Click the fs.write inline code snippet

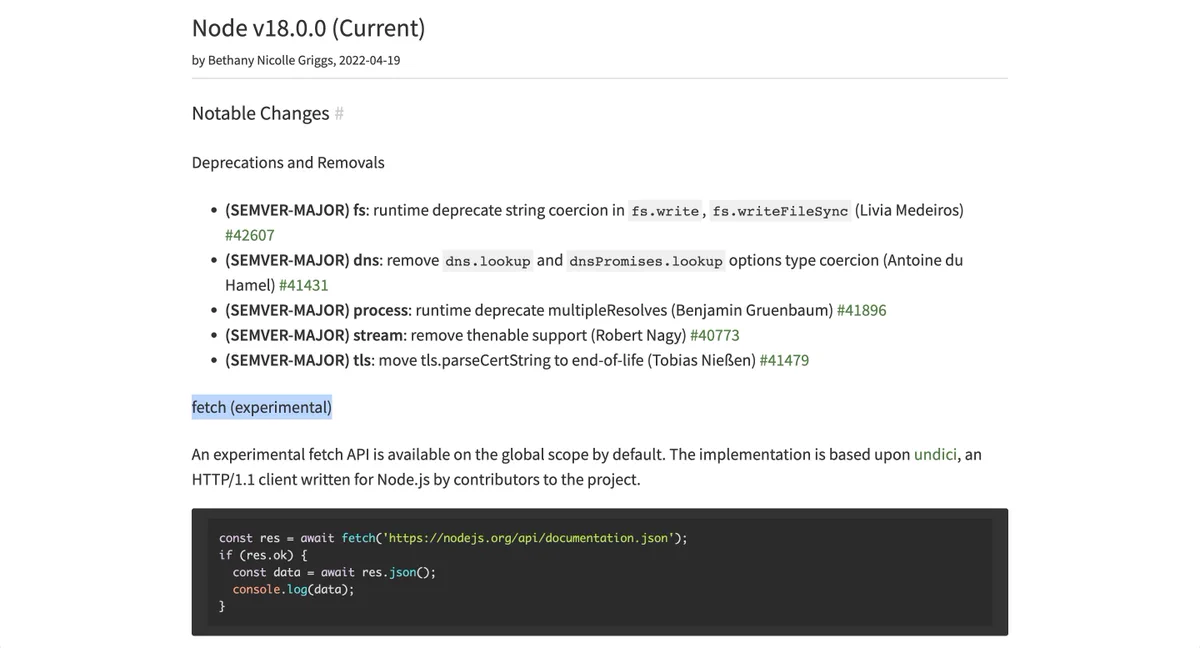665,211
